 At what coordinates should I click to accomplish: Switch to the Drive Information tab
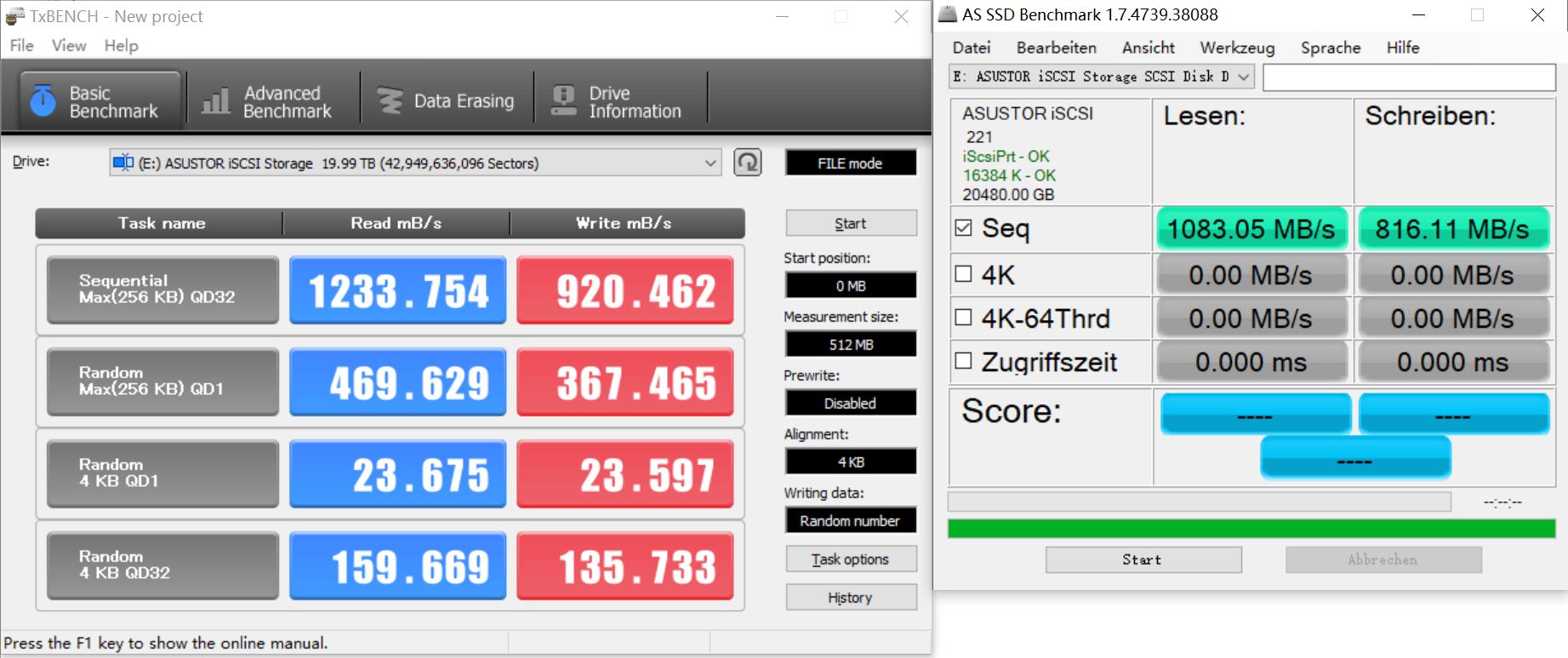(620, 101)
